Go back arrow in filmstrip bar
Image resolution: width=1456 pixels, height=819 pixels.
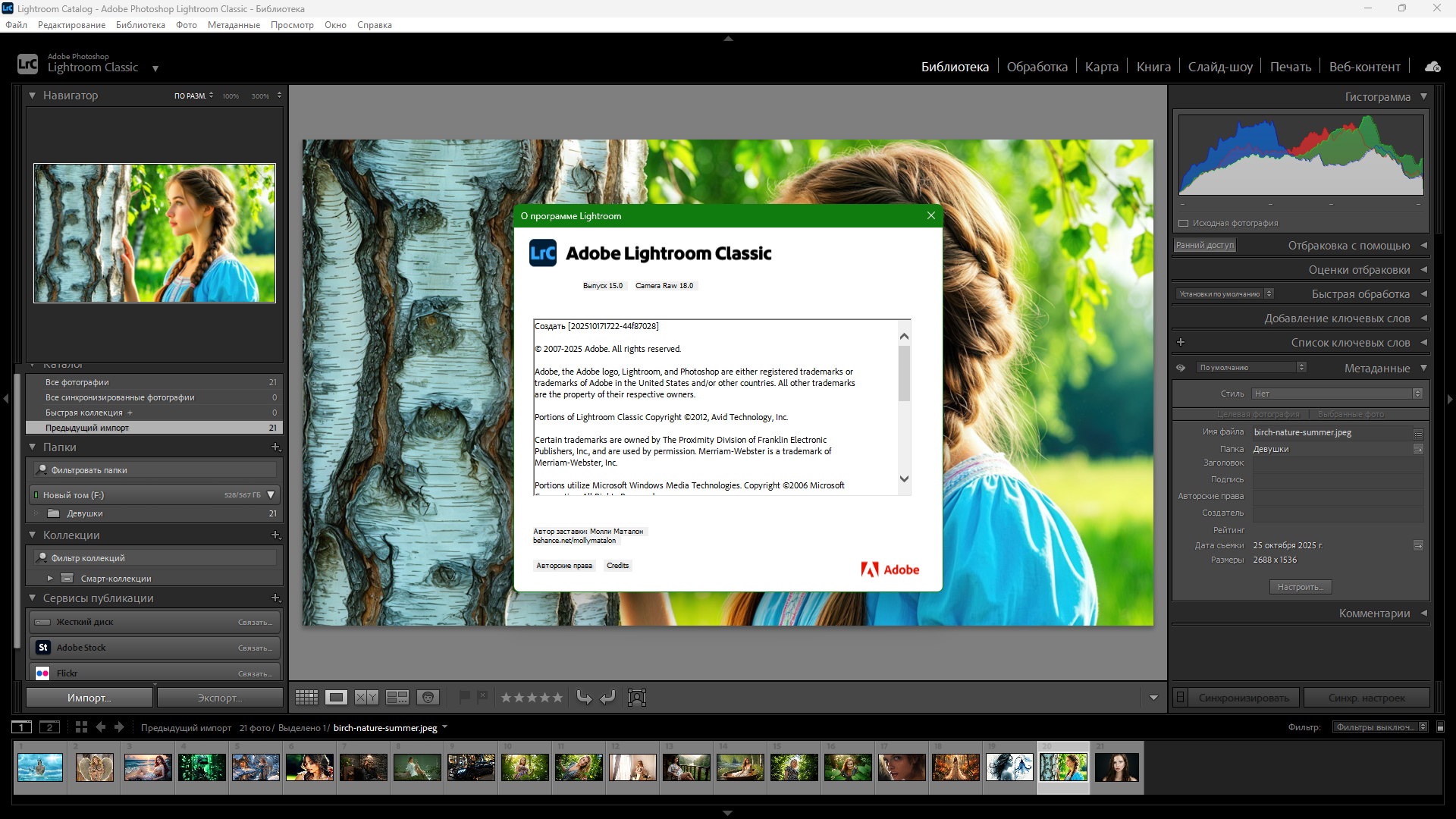click(x=101, y=727)
